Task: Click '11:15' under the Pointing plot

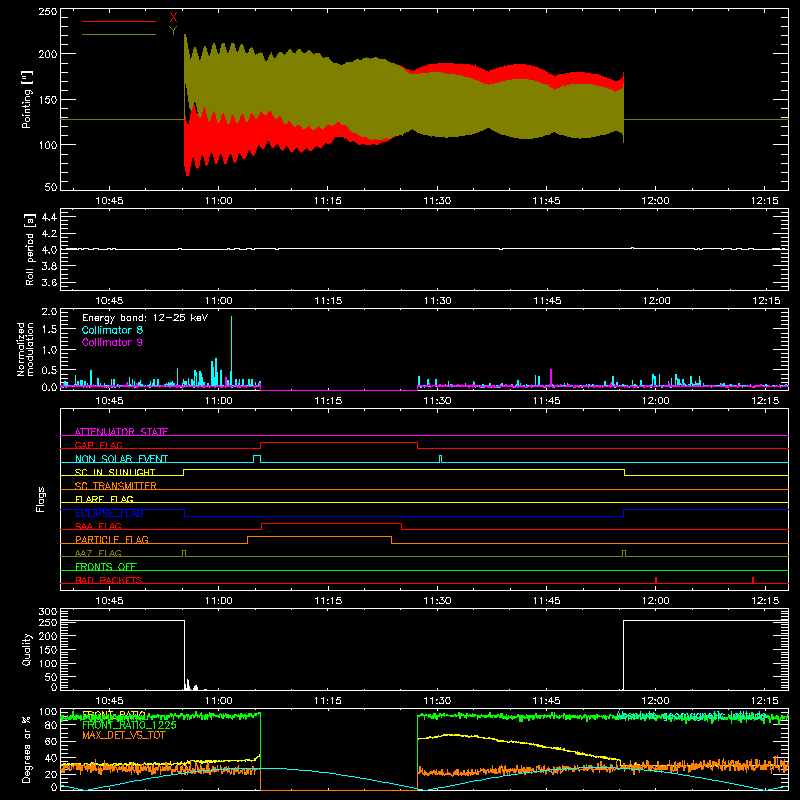Action: coord(328,201)
